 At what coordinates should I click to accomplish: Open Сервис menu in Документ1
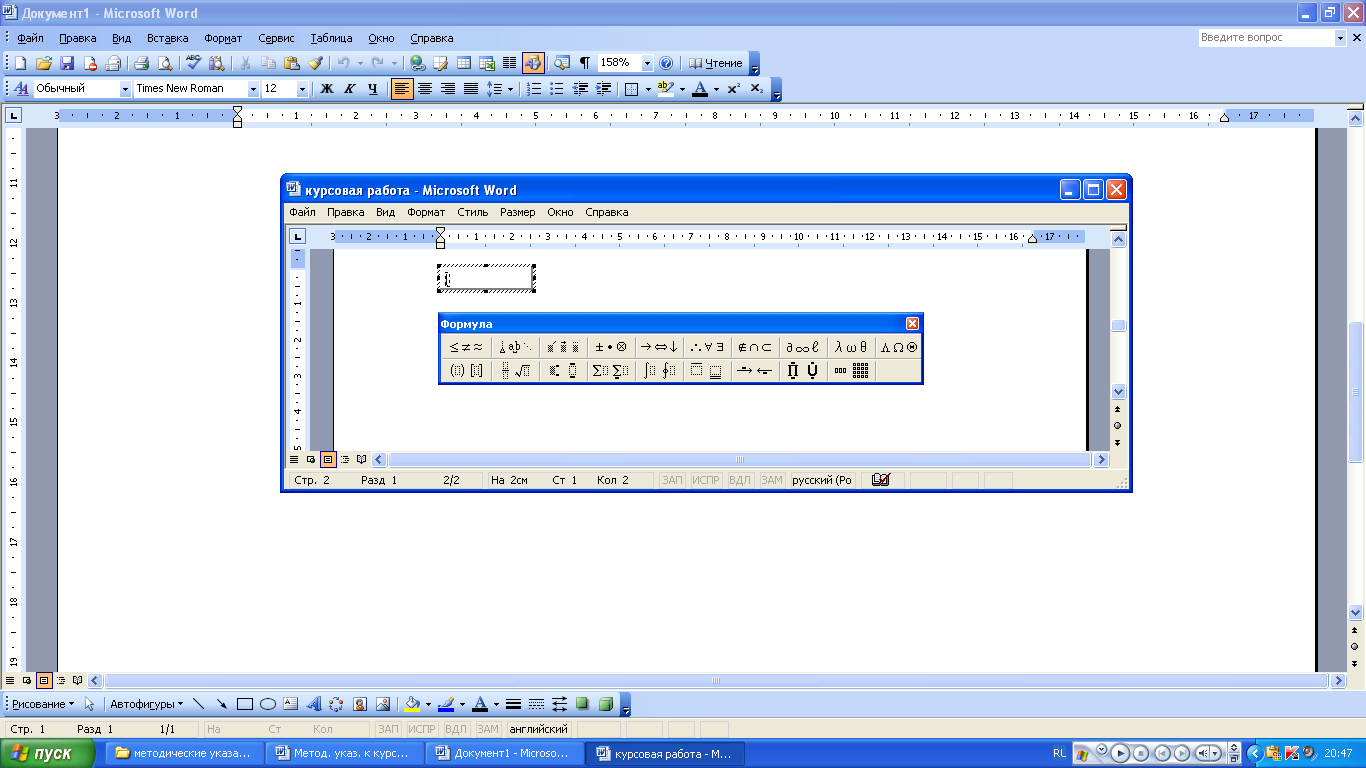click(276, 38)
